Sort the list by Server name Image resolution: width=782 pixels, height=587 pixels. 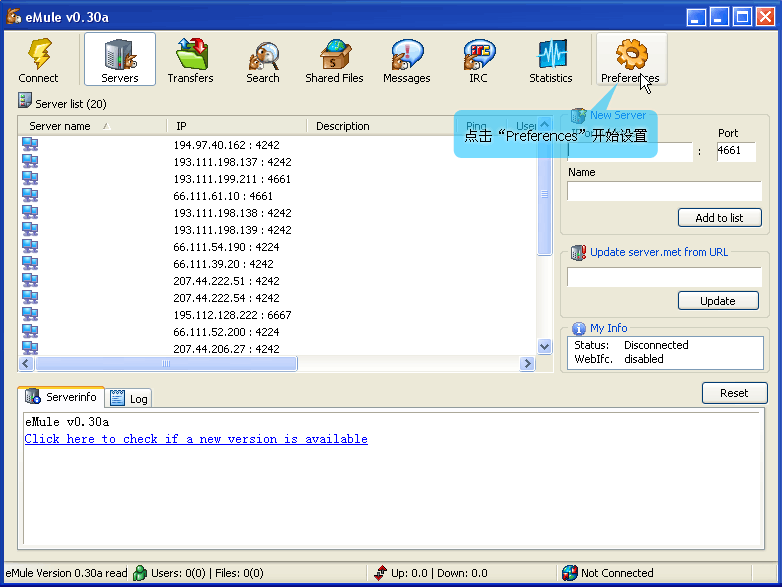click(92, 126)
